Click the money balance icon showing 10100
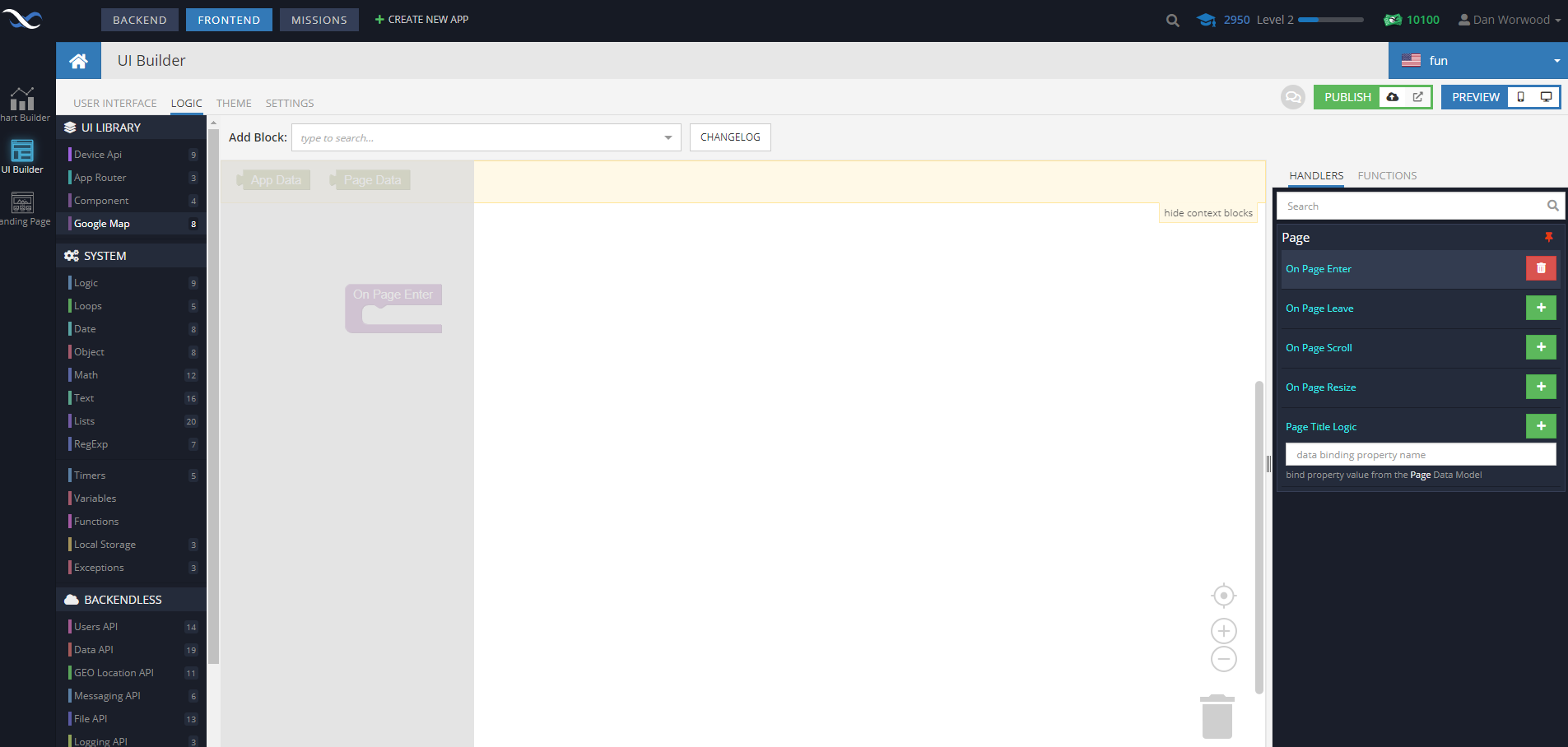 coord(1393,20)
